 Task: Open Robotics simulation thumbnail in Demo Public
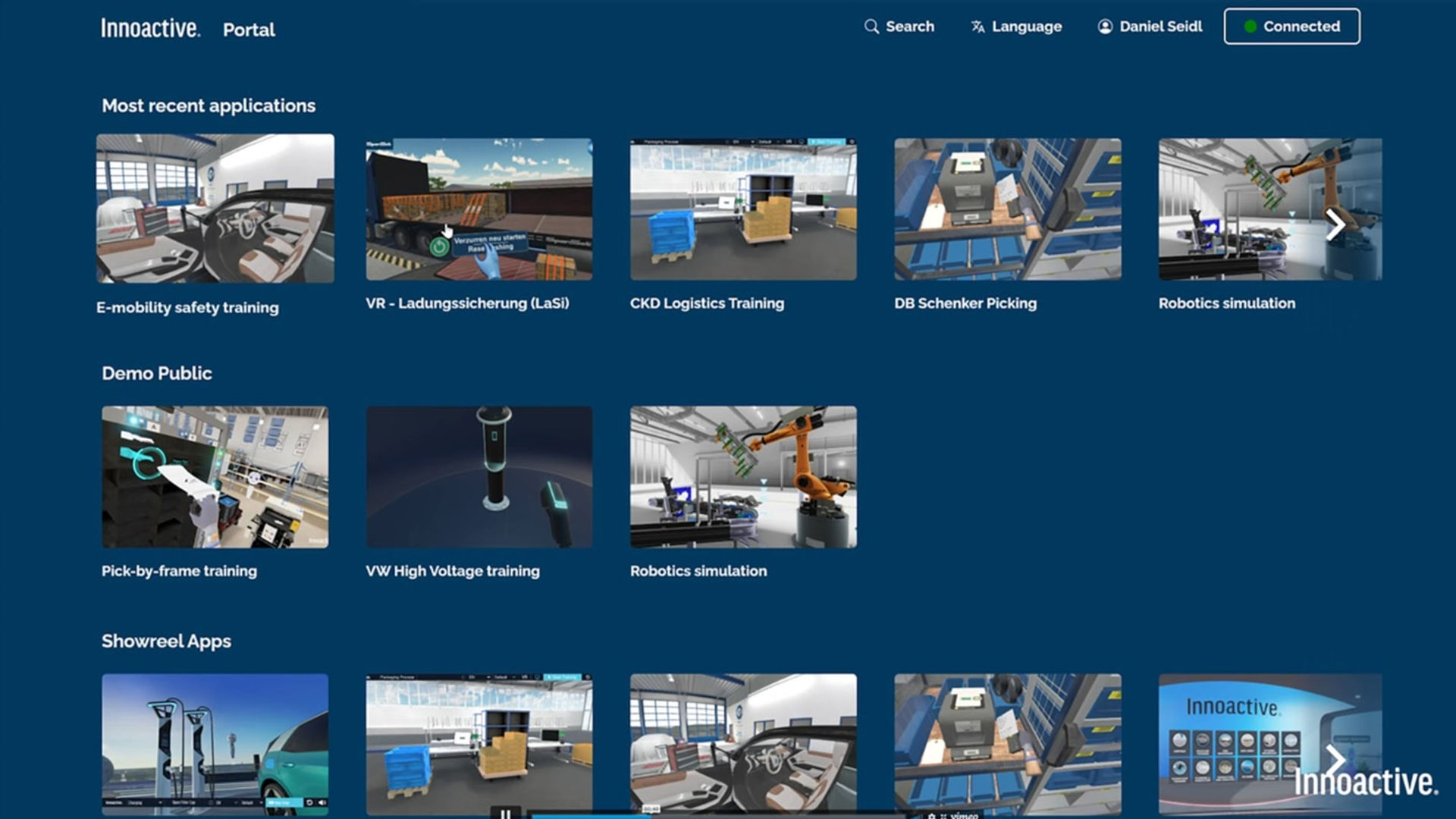[743, 477]
